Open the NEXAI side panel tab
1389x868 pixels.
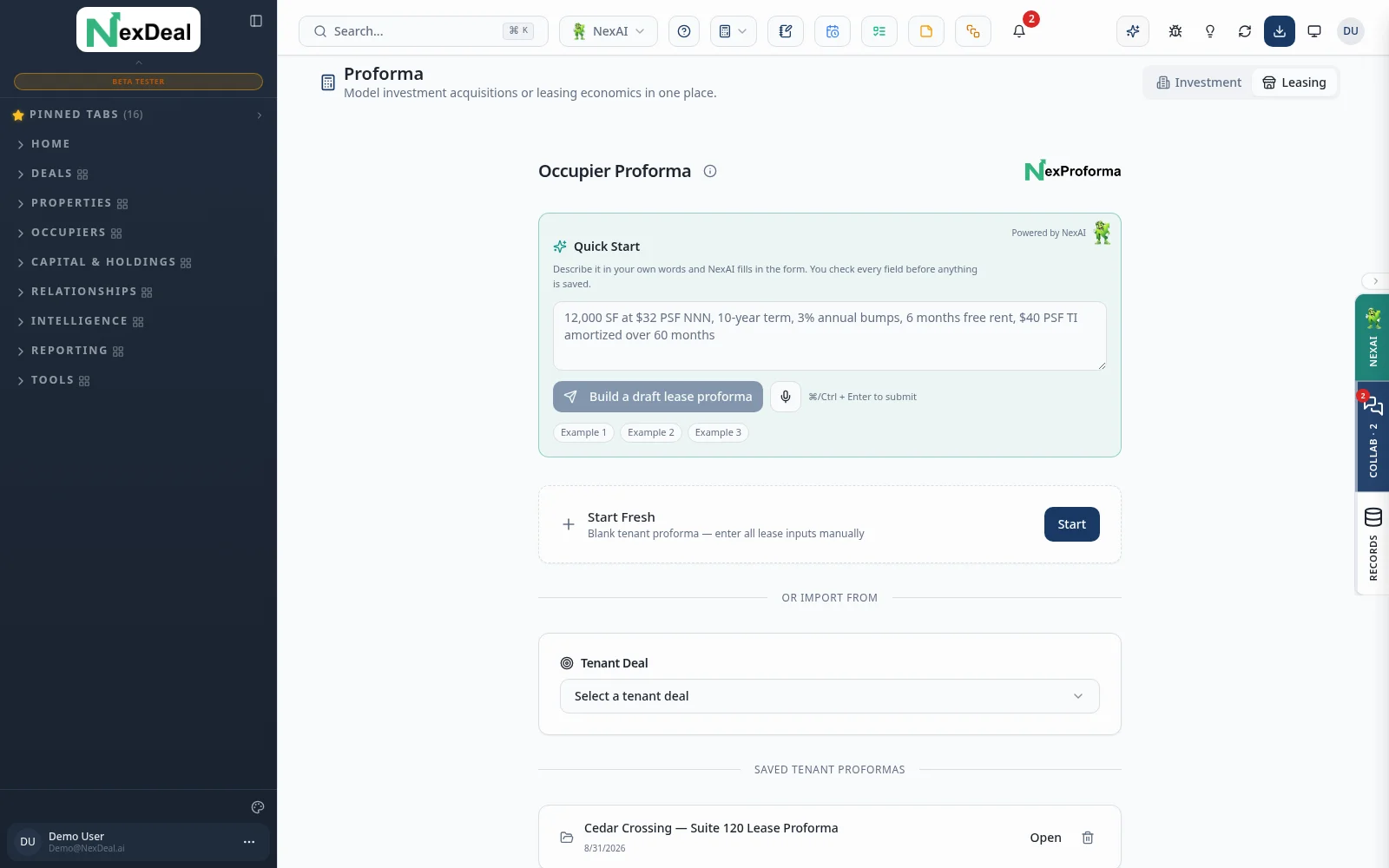[1373, 338]
